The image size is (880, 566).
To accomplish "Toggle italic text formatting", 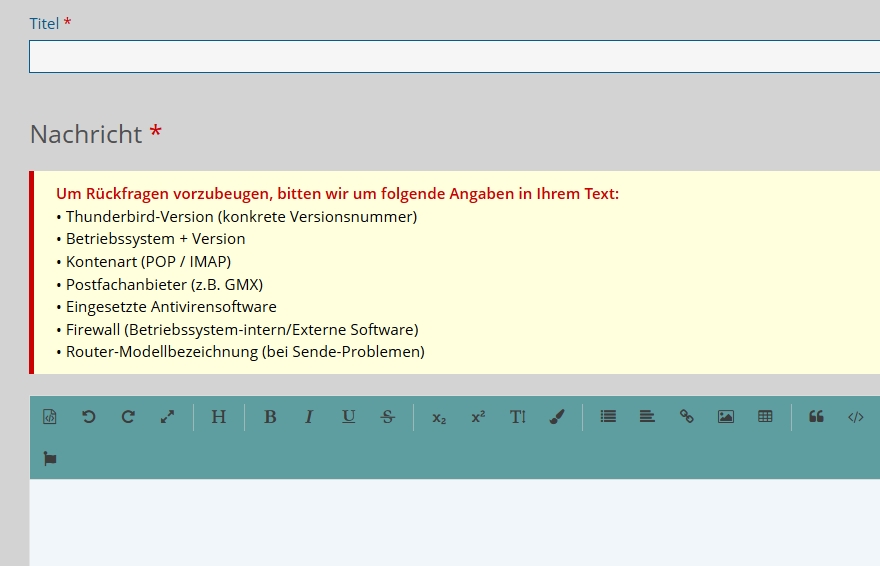I will click(309, 417).
